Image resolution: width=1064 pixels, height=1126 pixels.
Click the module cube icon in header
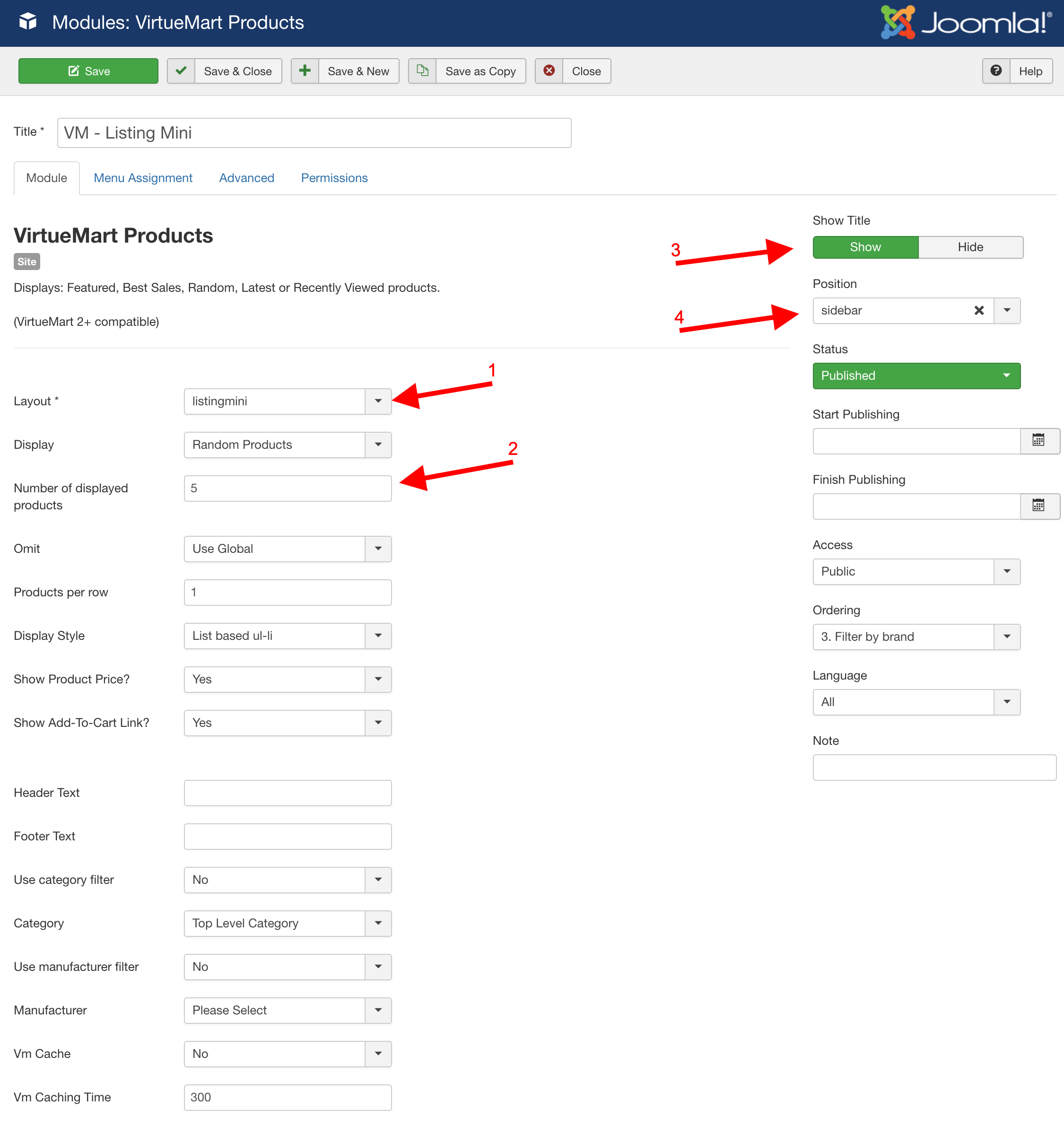28,22
